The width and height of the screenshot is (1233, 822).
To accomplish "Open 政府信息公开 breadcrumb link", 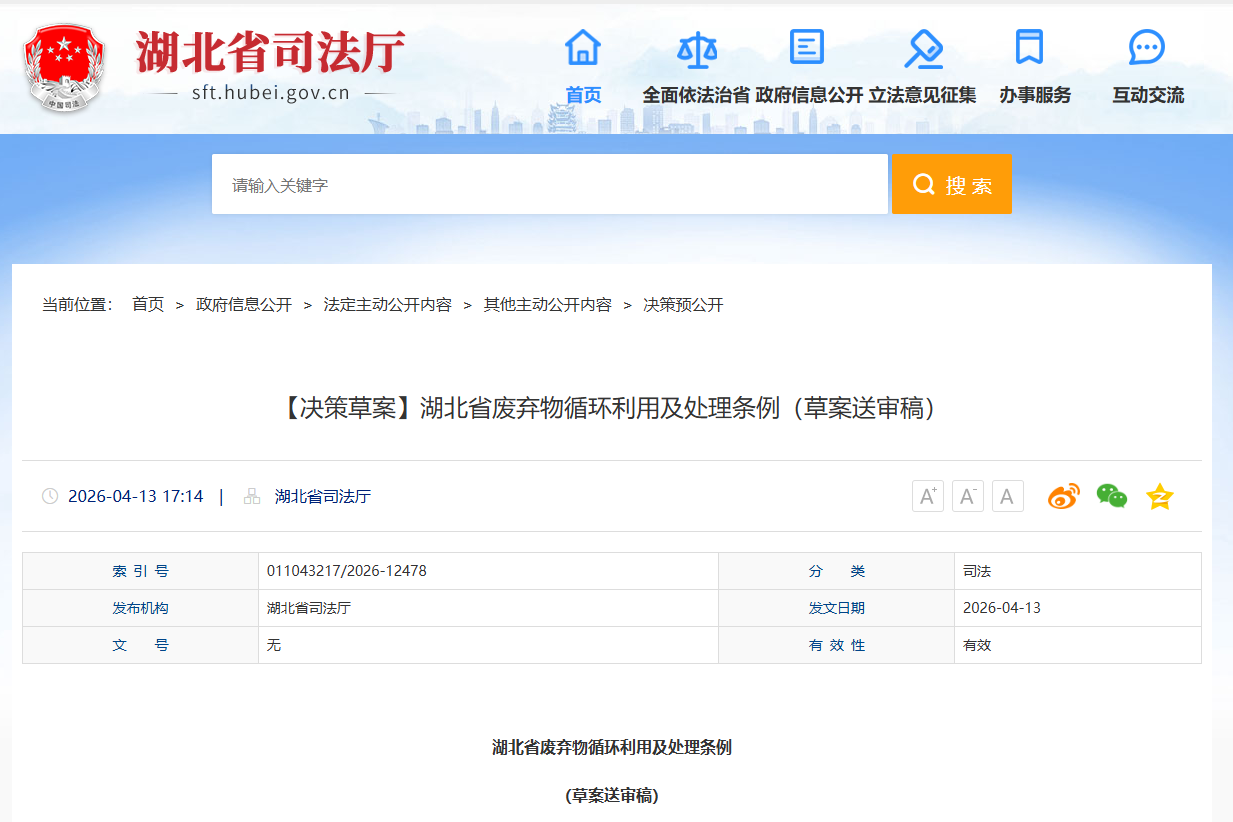I will coord(244,305).
